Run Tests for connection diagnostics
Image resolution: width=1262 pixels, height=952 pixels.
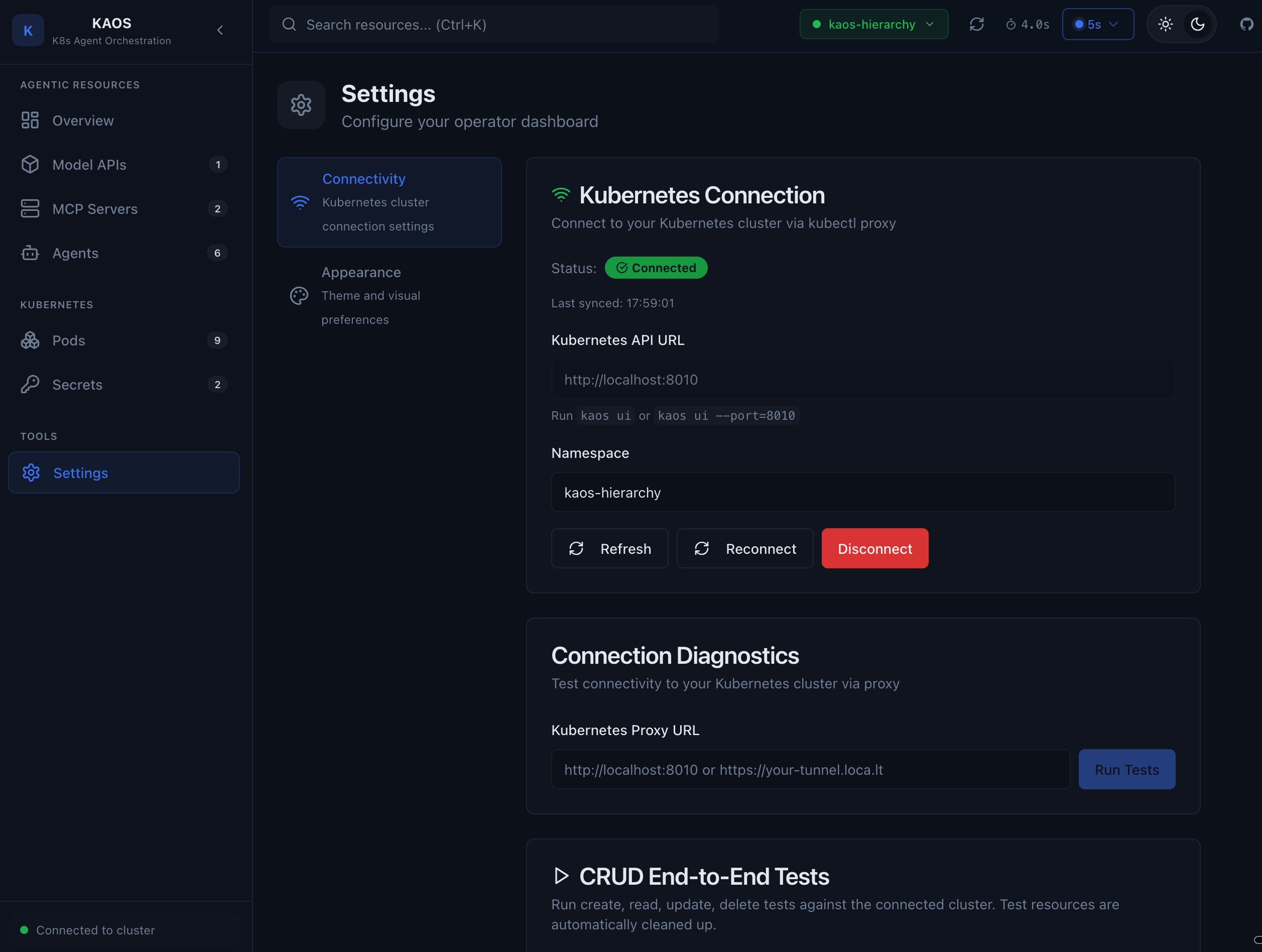tap(1127, 769)
